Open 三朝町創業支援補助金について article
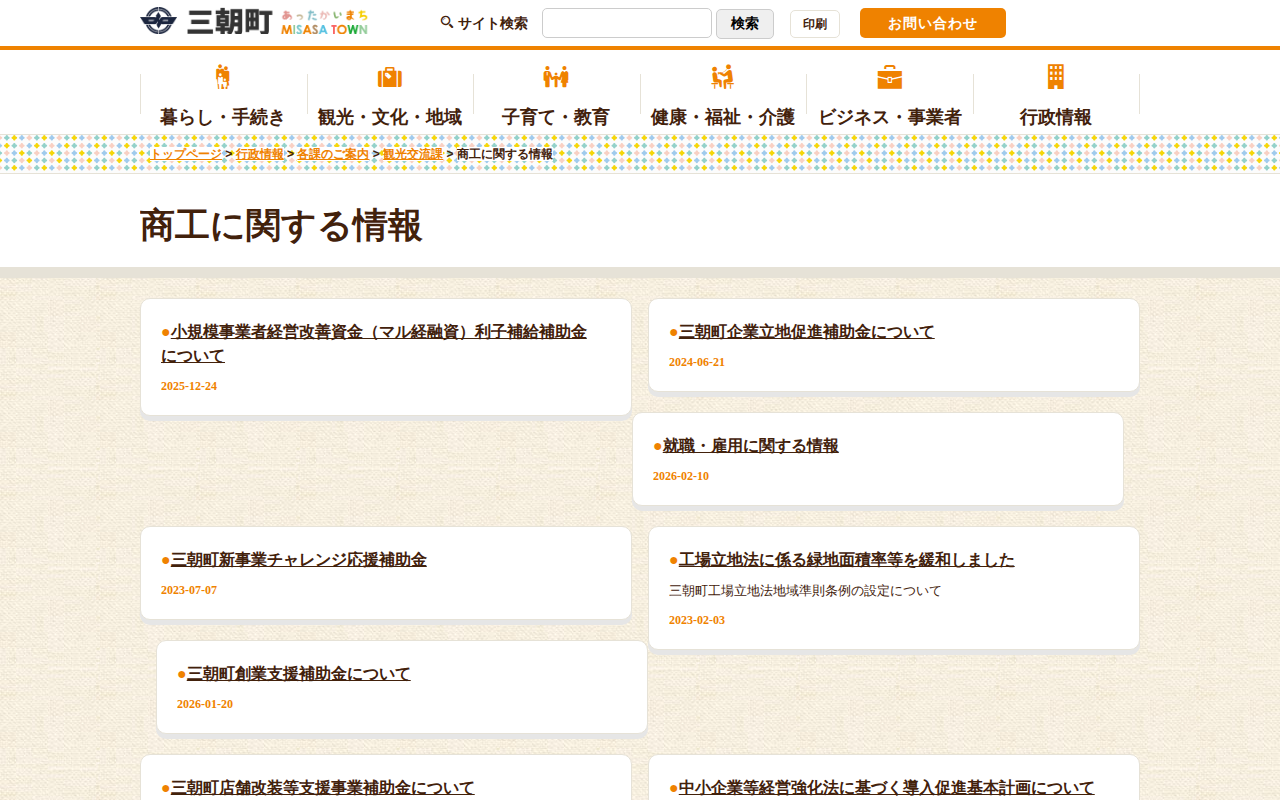 pyautogui.click(x=299, y=674)
